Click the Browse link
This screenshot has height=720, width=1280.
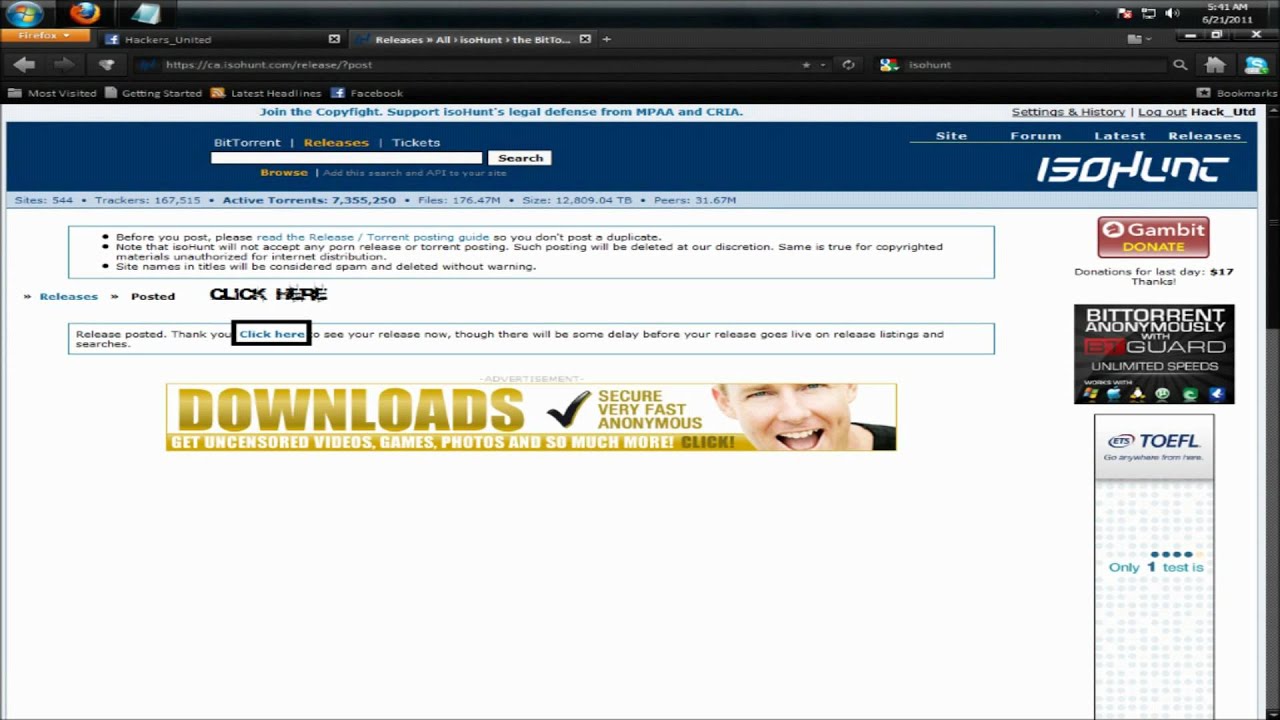pyautogui.click(x=284, y=172)
